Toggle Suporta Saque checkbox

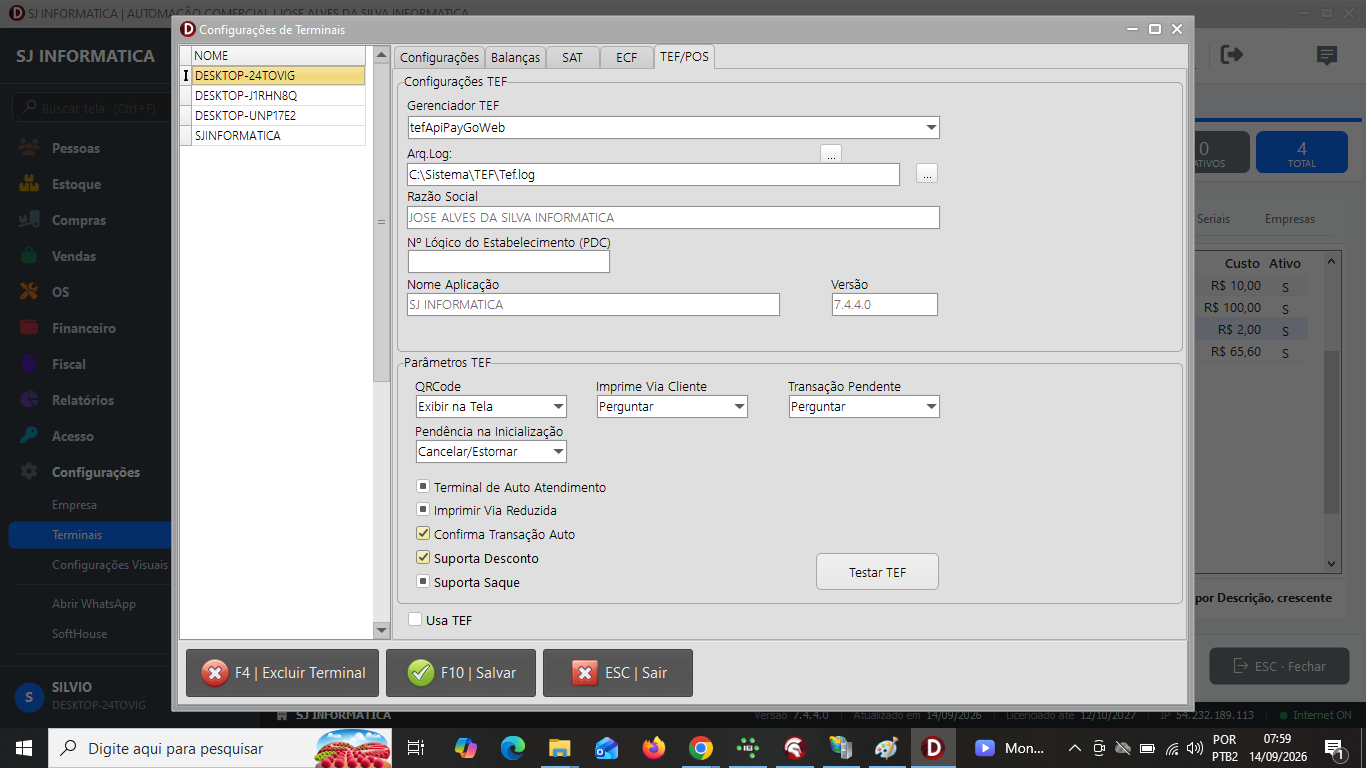tap(423, 582)
